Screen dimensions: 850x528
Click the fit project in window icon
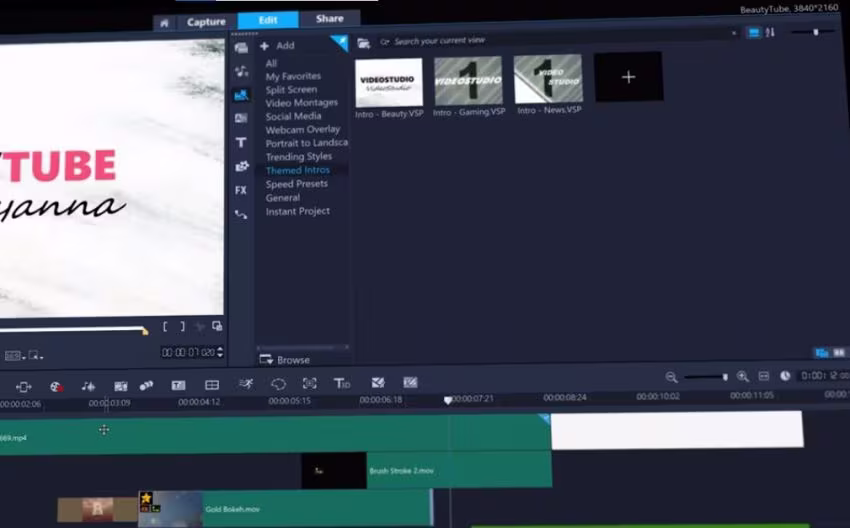click(x=763, y=376)
